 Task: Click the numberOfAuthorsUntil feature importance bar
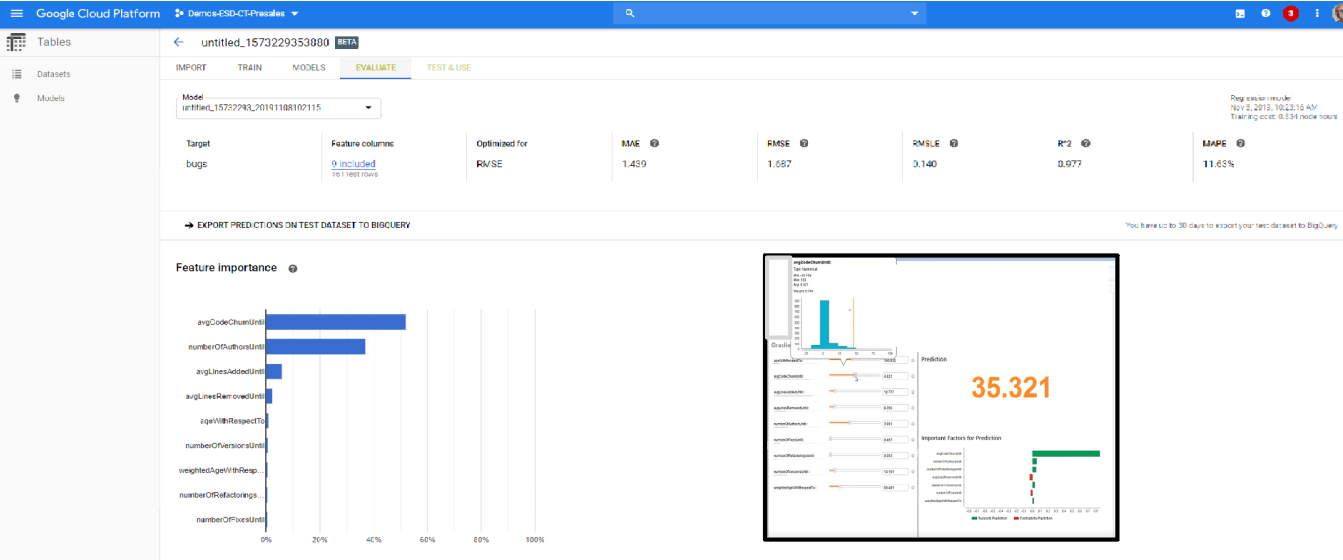click(x=316, y=346)
